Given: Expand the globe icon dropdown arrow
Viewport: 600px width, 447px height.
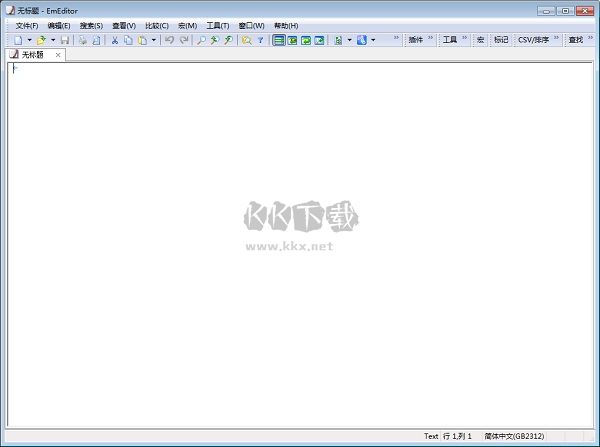Looking at the screenshot, I should tap(373, 40).
